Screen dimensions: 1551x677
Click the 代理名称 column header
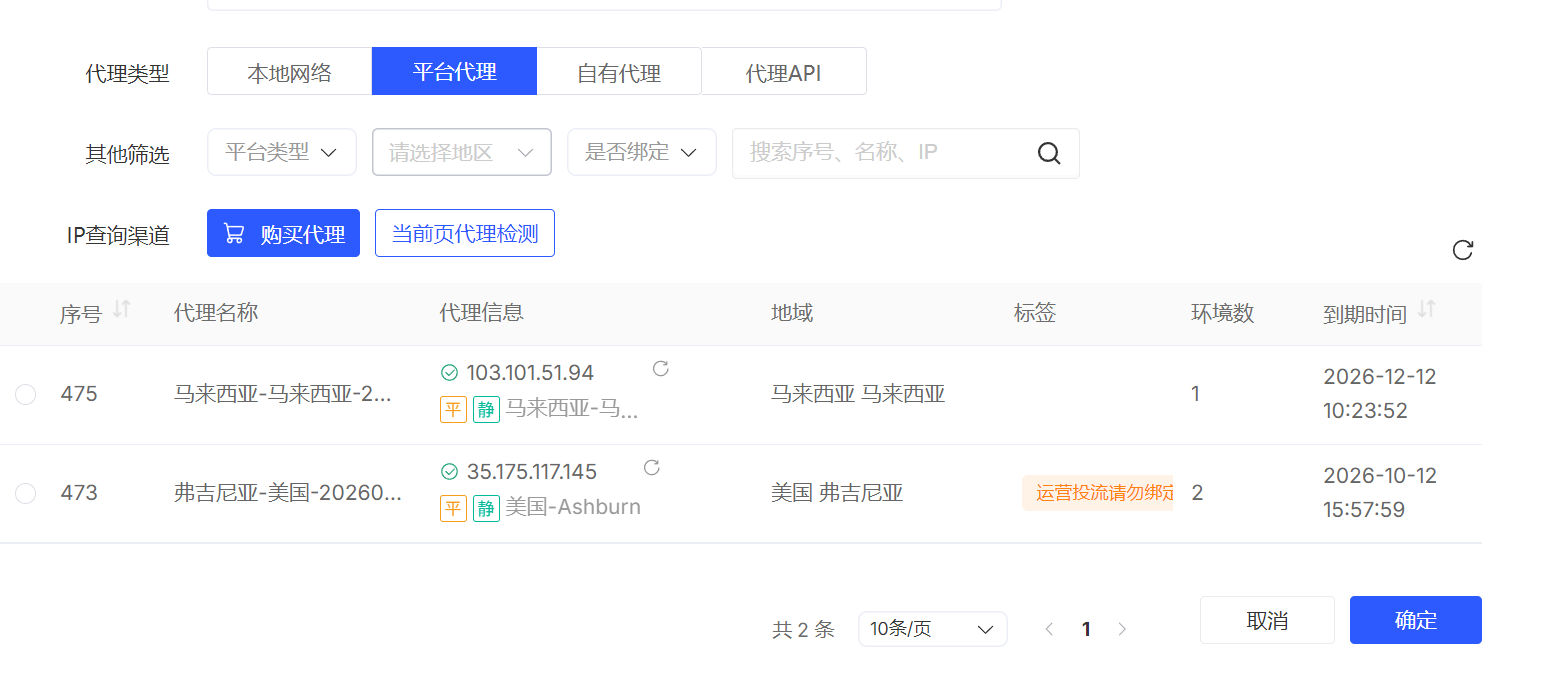(x=216, y=313)
